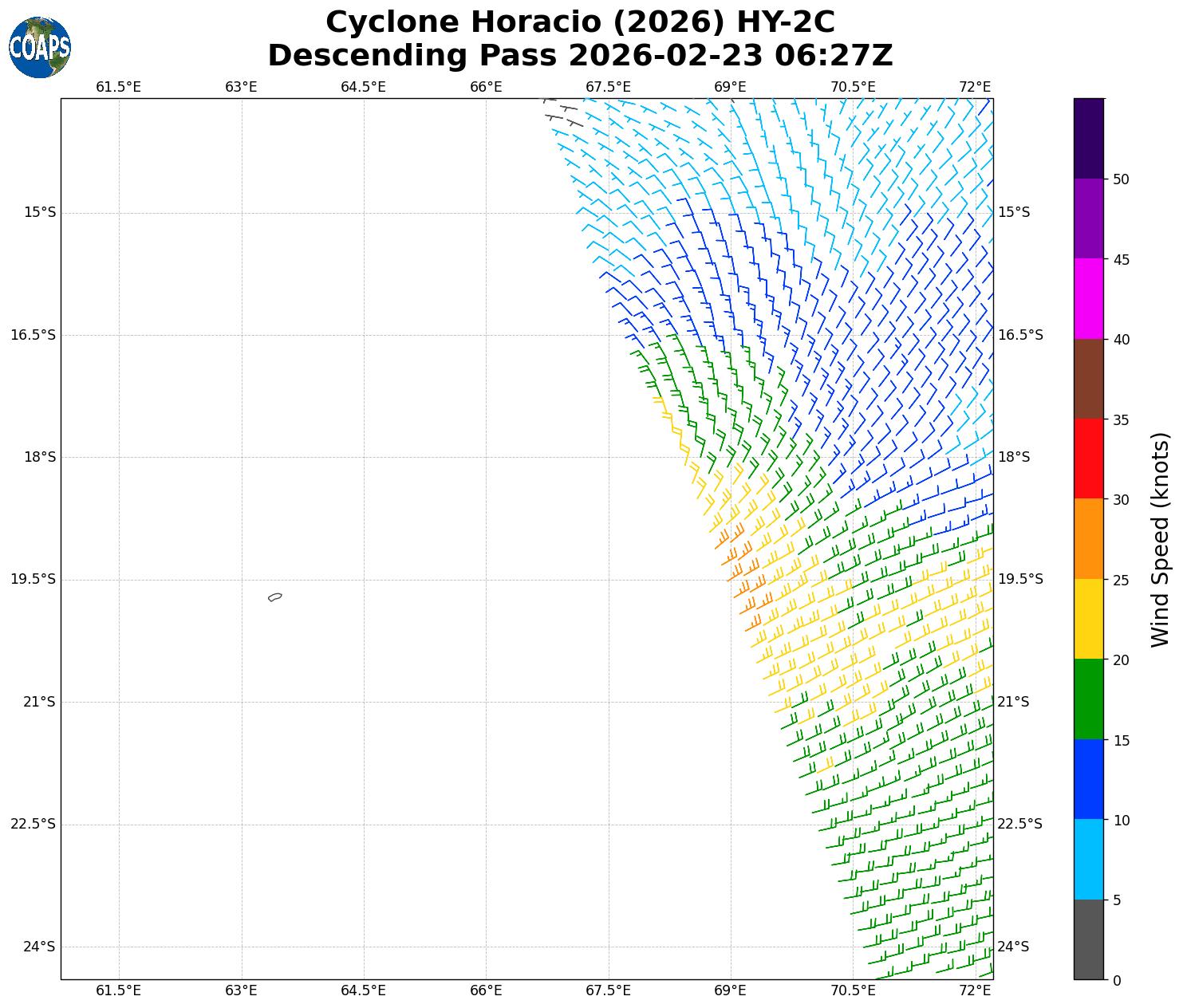Screen dimensions: 1183x1008
Task: Click the Descending Pass 2026-02-23 06:27Z subtitle
Action: 580,56
